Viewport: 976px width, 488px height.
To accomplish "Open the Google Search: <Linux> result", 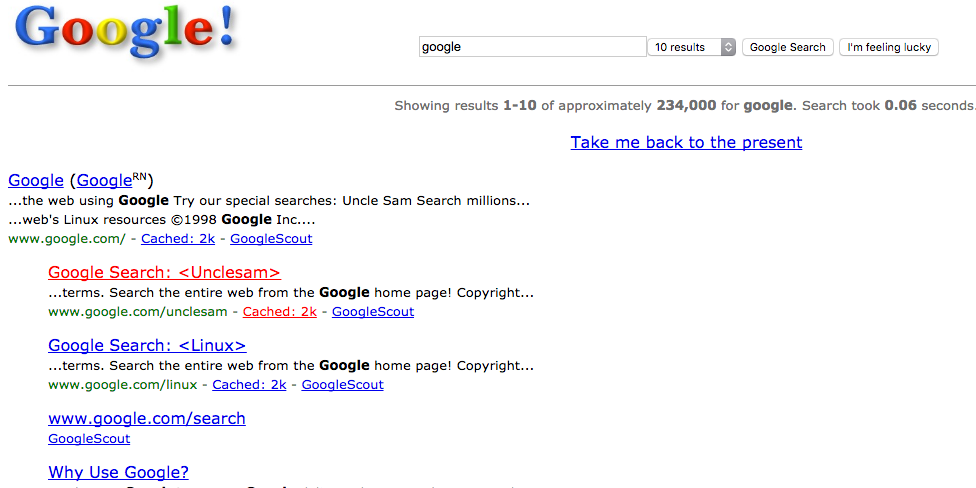I will point(147,345).
